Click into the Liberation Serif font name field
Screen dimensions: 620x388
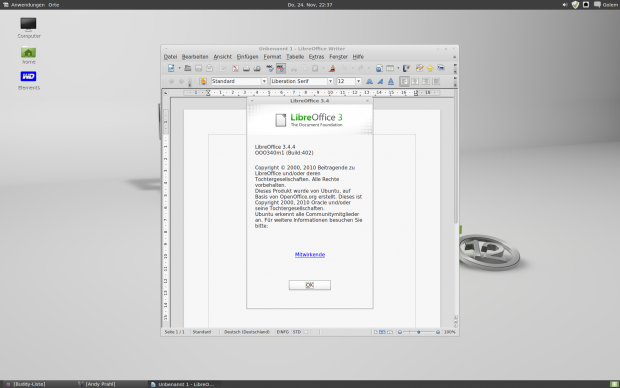coord(299,81)
